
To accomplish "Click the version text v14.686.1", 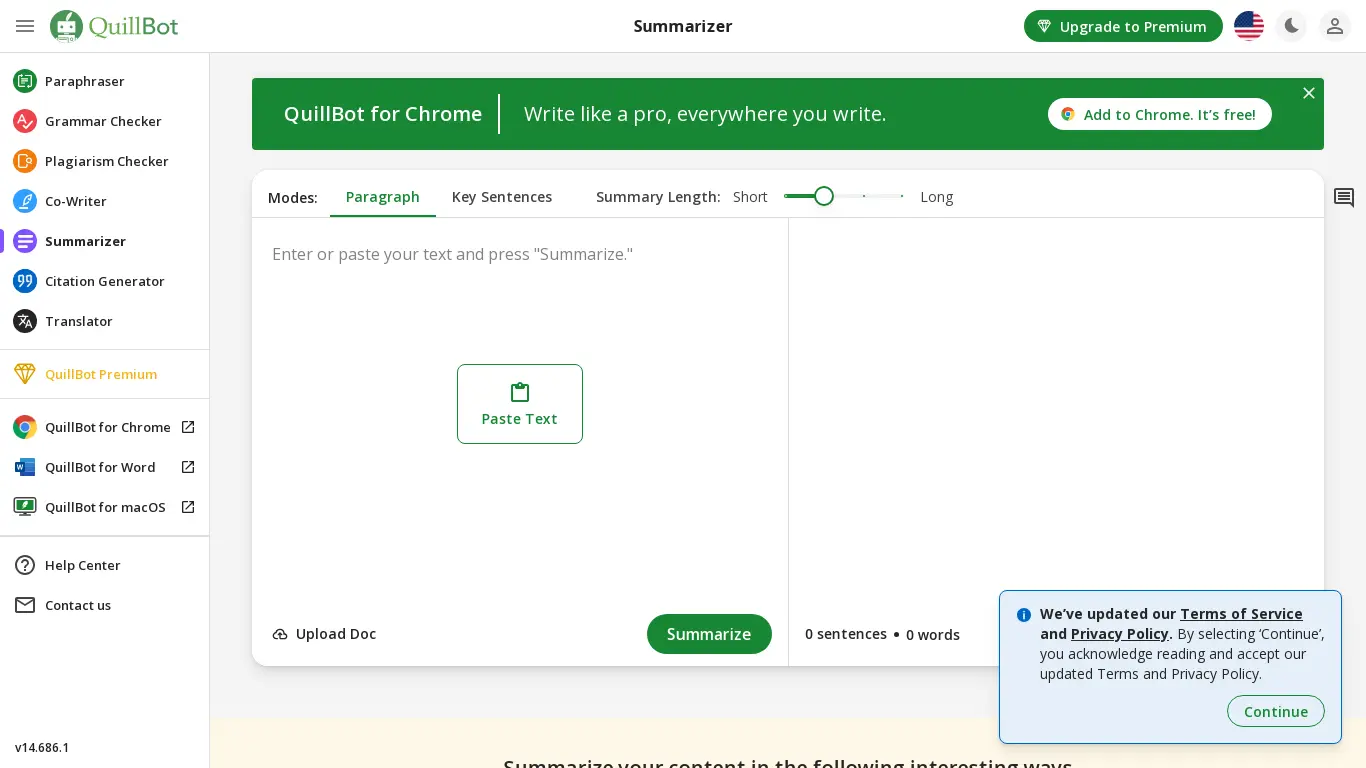I will (x=42, y=747).
